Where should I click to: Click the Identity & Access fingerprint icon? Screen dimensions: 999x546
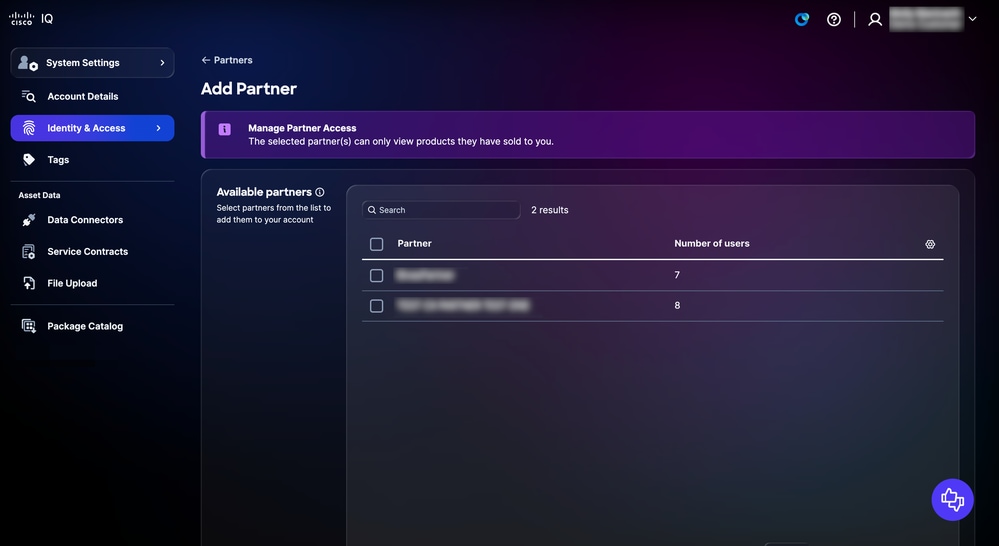pyautogui.click(x=29, y=128)
